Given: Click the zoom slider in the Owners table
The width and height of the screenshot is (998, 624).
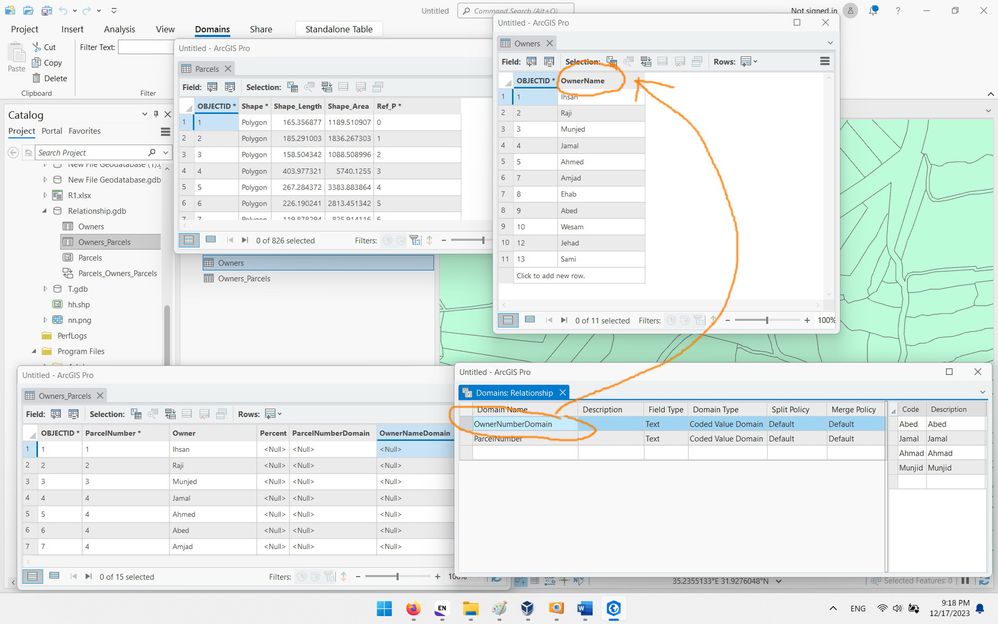Looking at the screenshot, I should pyautogui.click(x=768, y=320).
